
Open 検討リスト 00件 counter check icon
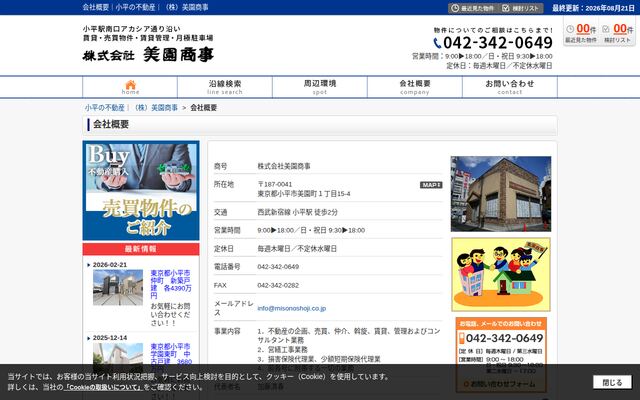pos(606,29)
